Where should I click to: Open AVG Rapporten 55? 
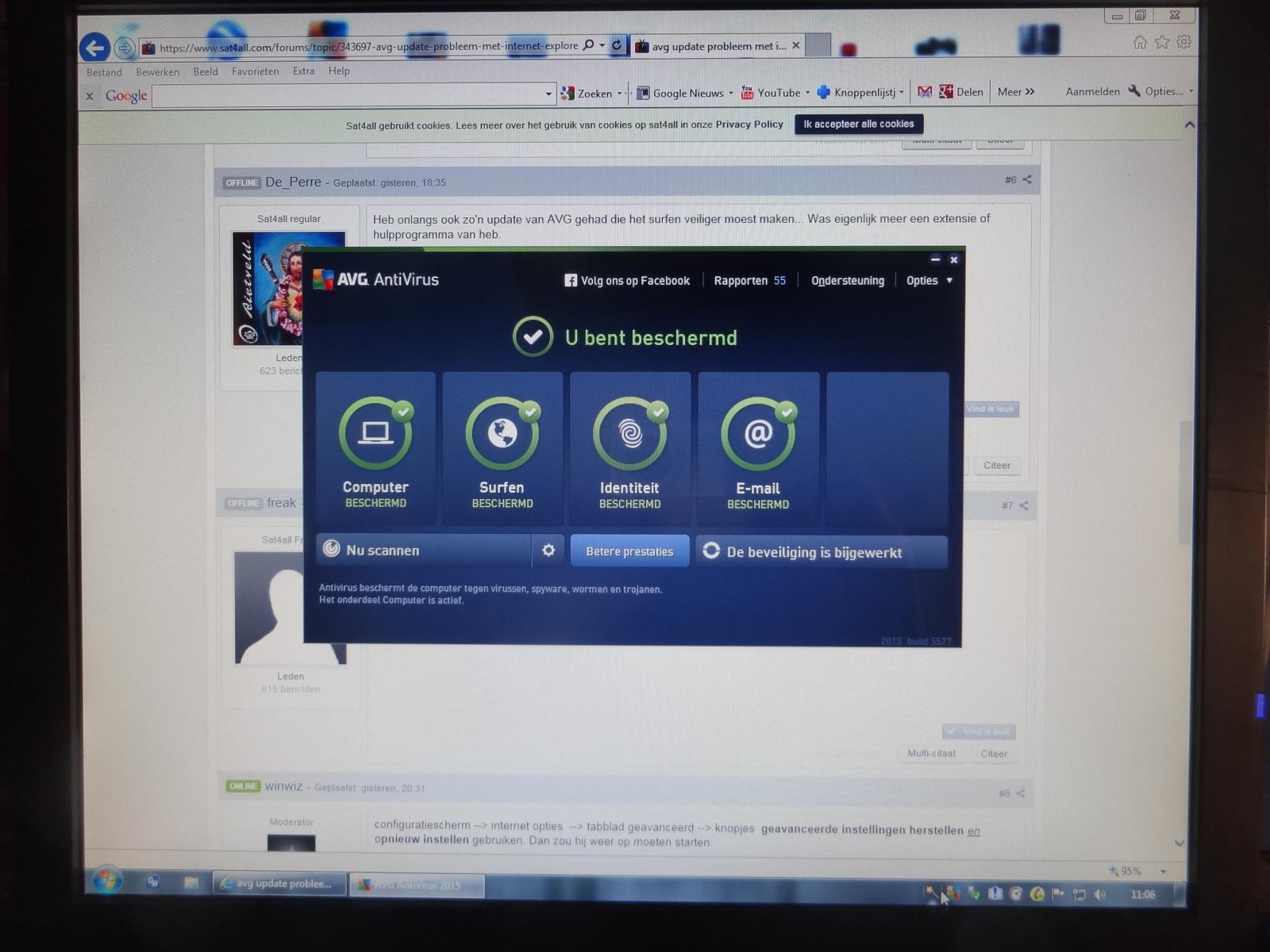(x=749, y=281)
